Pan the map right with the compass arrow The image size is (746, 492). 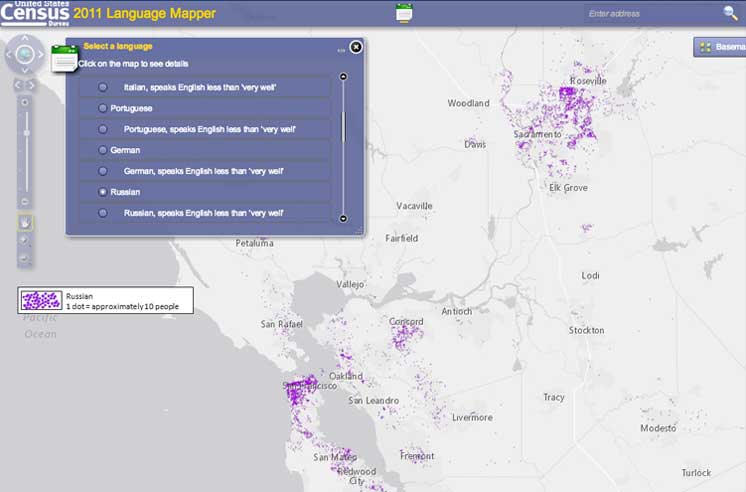pyautogui.click(x=41, y=54)
